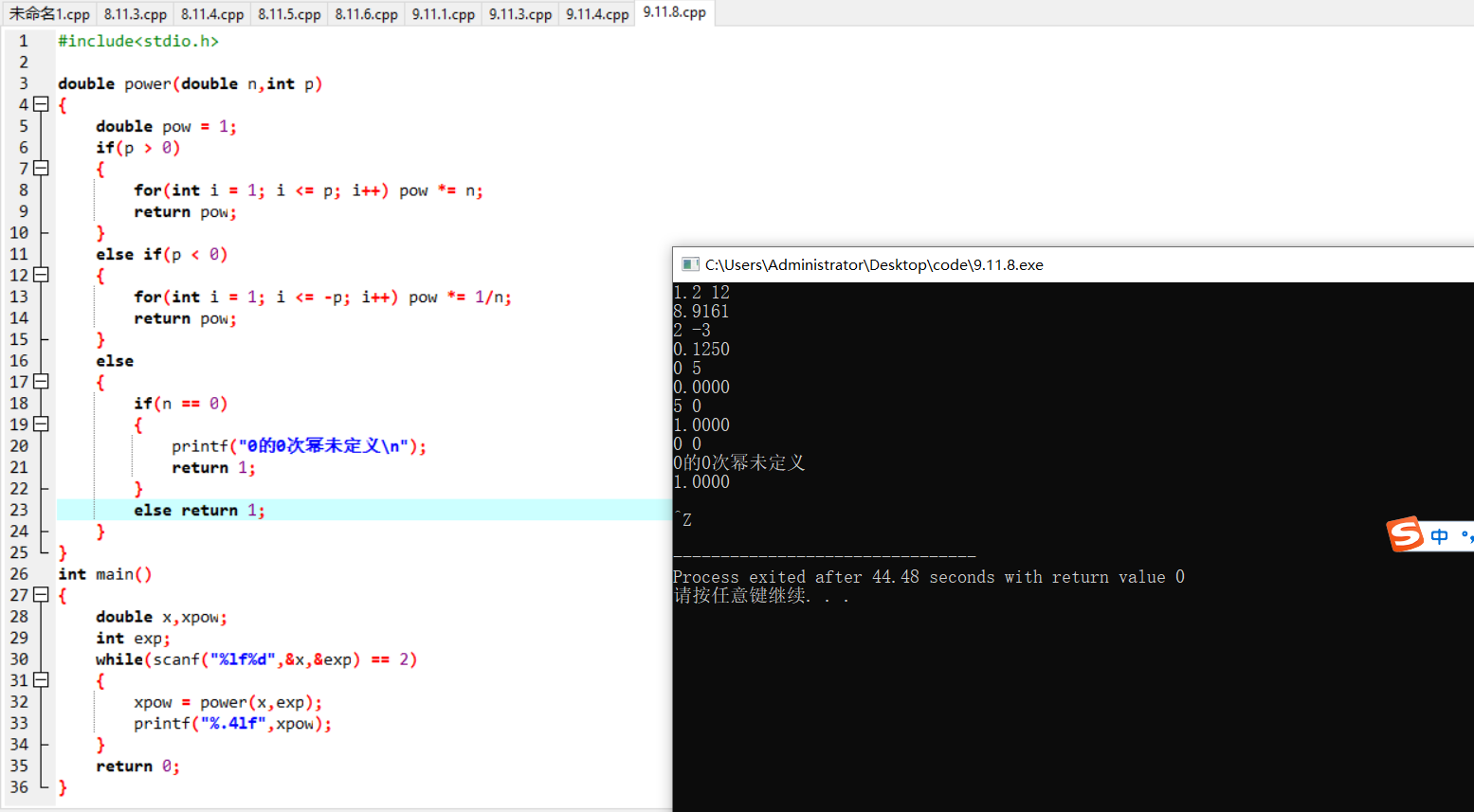
Task: Click console text 0的0次幂未定义
Action: (x=738, y=463)
